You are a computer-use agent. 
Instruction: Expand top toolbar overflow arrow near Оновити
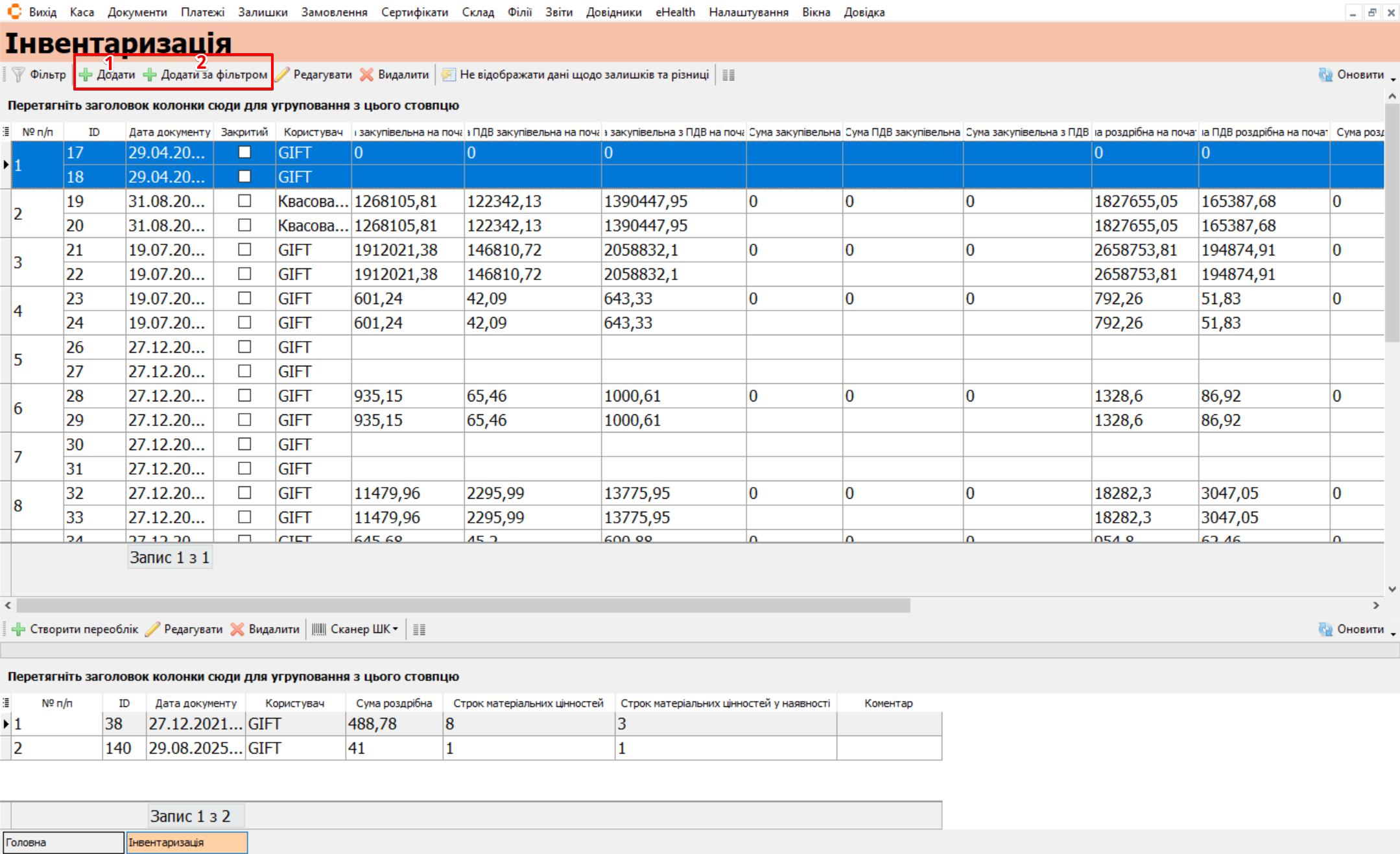(x=1394, y=79)
